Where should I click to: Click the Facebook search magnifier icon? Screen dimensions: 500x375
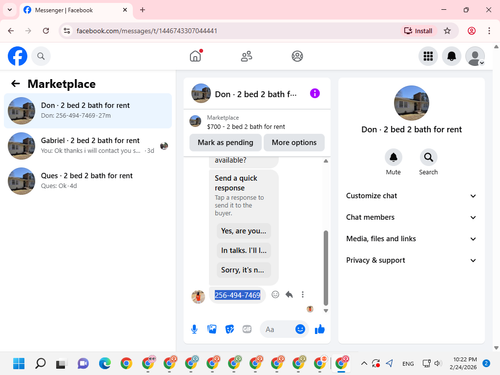(41, 56)
